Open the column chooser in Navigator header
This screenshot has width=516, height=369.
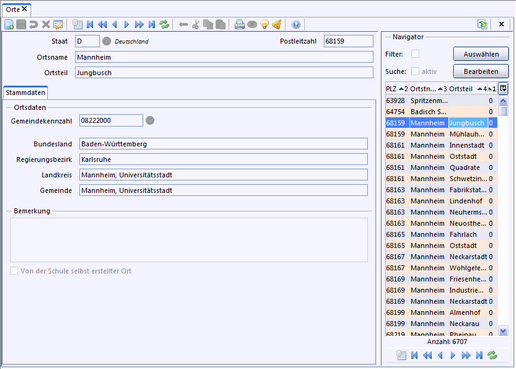(503, 89)
